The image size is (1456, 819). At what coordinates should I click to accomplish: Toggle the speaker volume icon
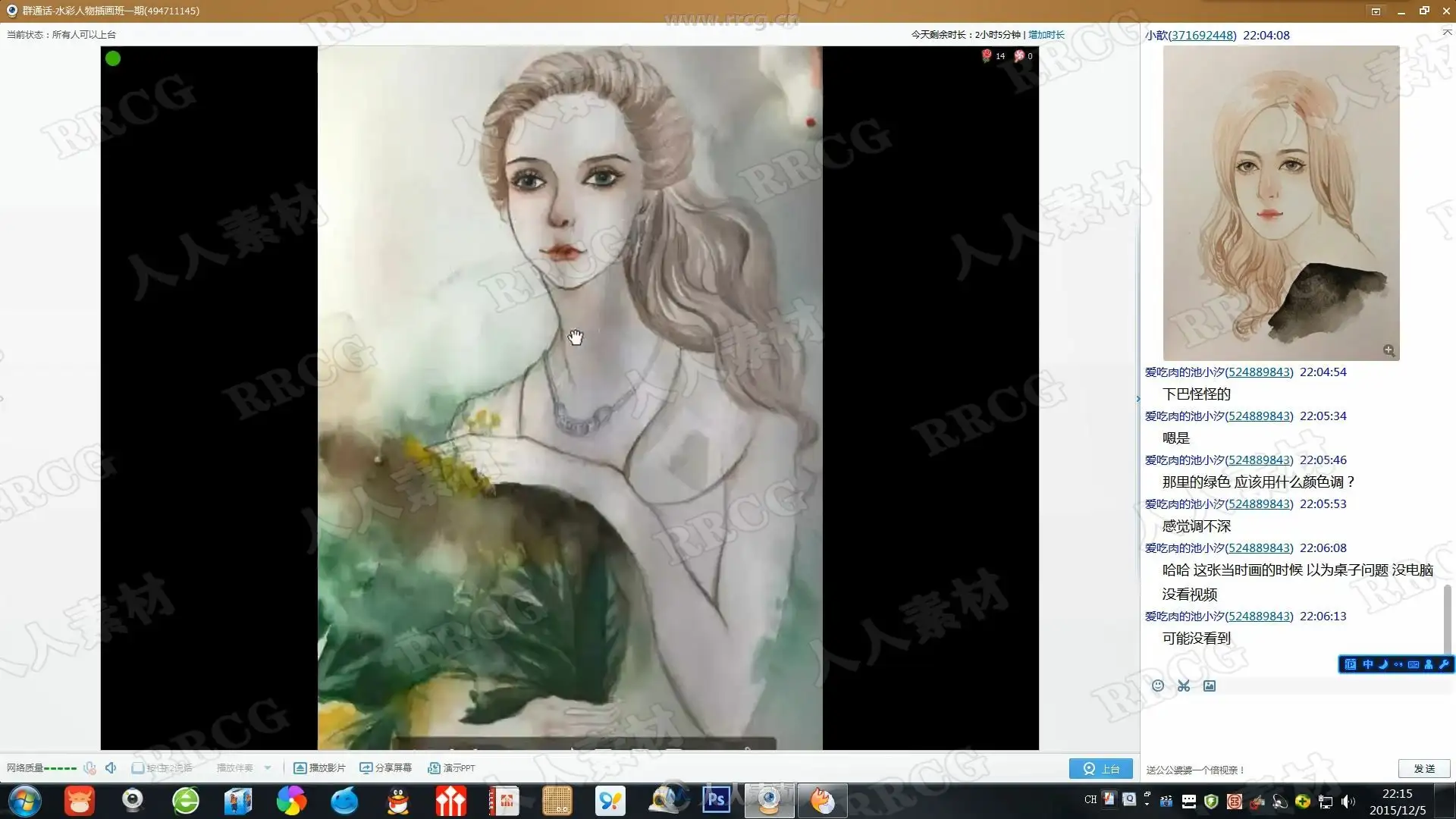pos(111,767)
